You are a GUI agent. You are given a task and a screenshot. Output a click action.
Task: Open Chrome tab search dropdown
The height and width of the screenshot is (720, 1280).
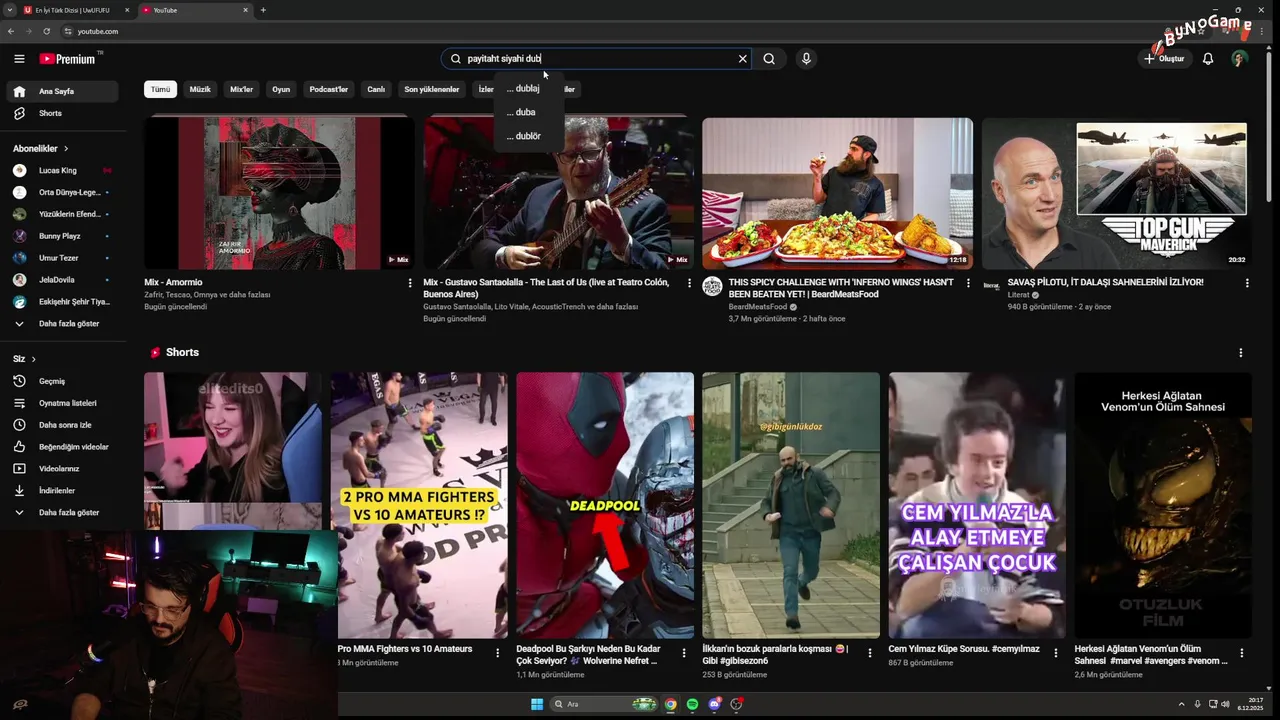(10, 10)
